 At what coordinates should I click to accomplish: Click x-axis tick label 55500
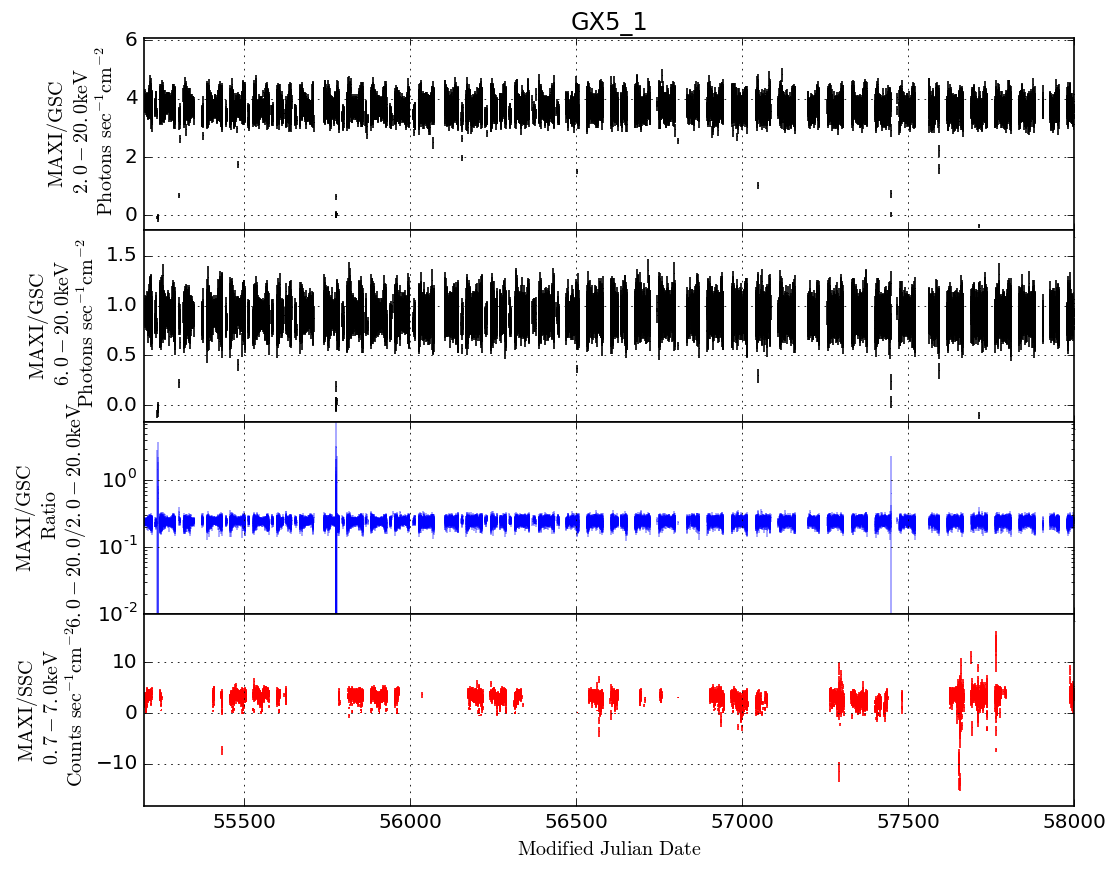244,822
